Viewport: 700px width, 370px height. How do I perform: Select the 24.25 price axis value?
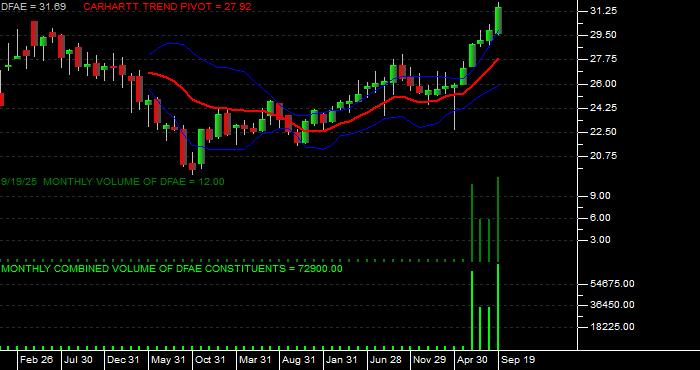pyautogui.click(x=603, y=108)
